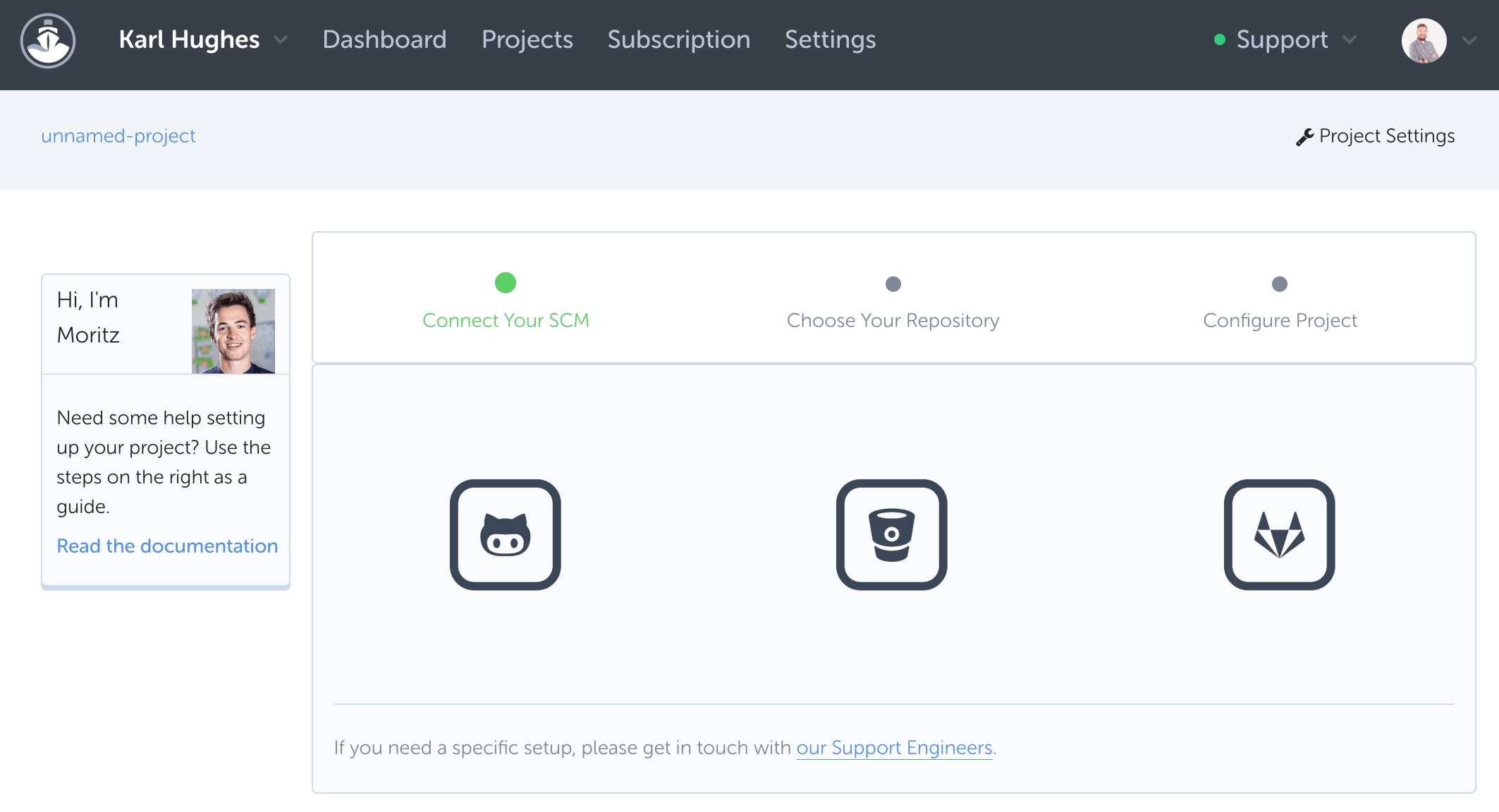
Task: Open the Subscription menu item
Action: click(x=679, y=39)
